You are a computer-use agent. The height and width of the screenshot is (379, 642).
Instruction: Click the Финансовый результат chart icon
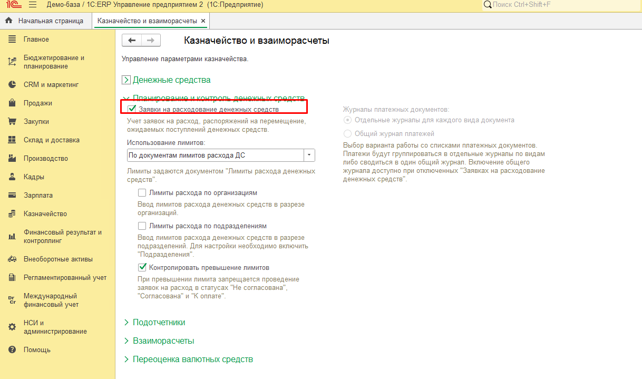12,236
